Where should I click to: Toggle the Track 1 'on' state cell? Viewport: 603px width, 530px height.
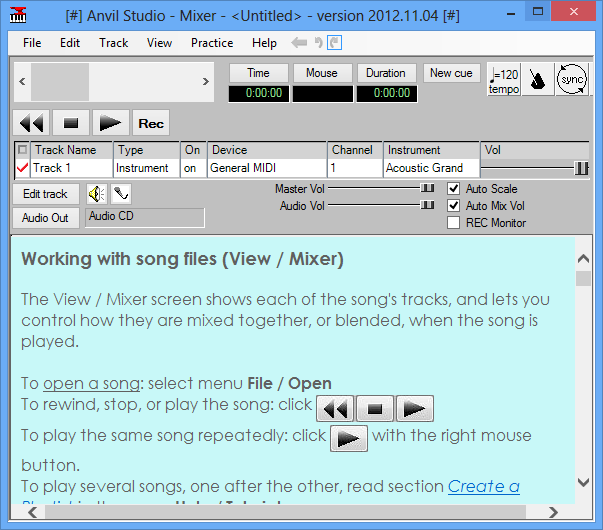point(193,168)
